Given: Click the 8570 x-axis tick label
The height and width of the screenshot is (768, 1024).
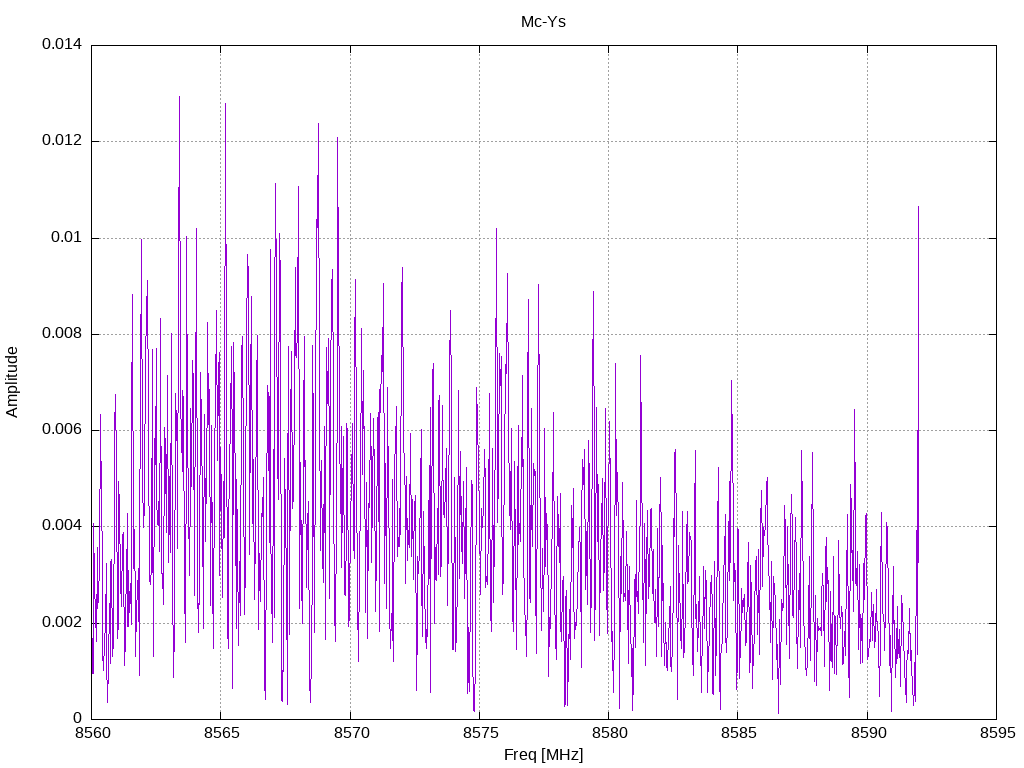Looking at the screenshot, I should (351, 733).
